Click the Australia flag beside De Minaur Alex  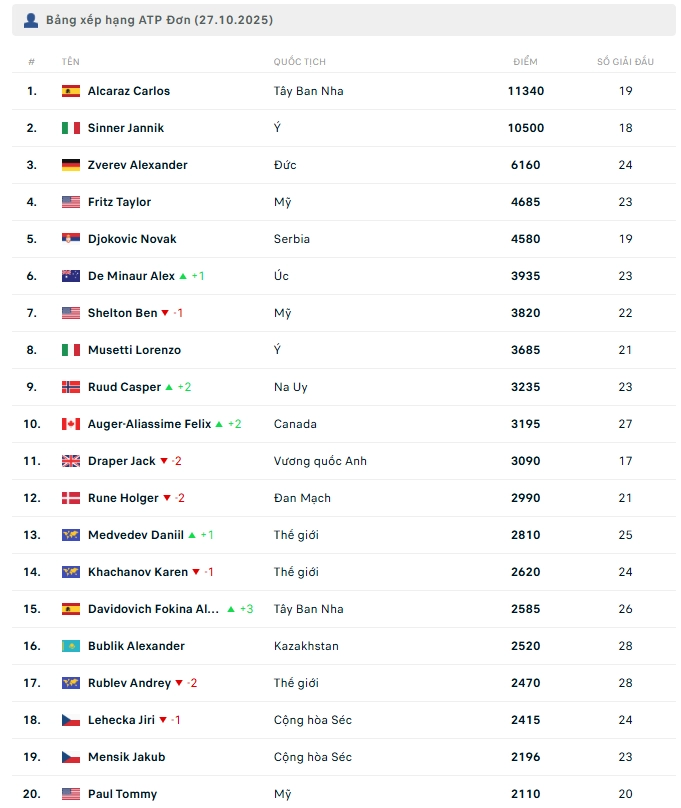(x=71, y=276)
